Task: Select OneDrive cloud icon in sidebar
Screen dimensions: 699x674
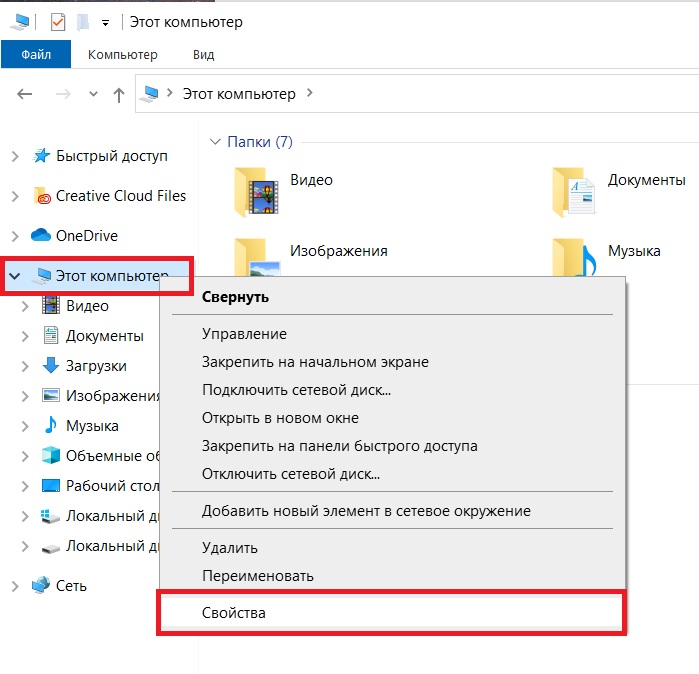Action: (41, 234)
